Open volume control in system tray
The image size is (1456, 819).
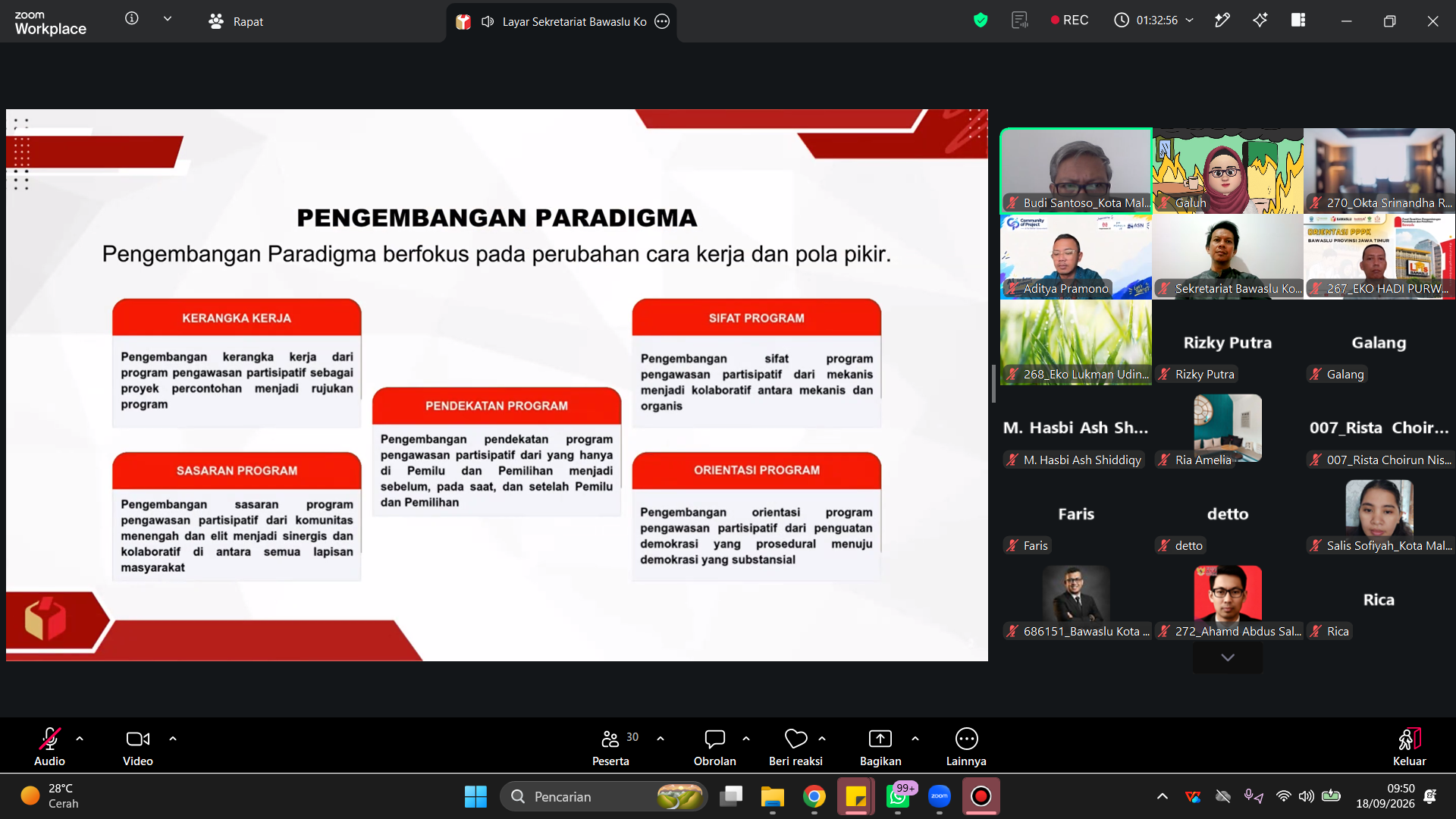pyautogui.click(x=1306, y=796)
